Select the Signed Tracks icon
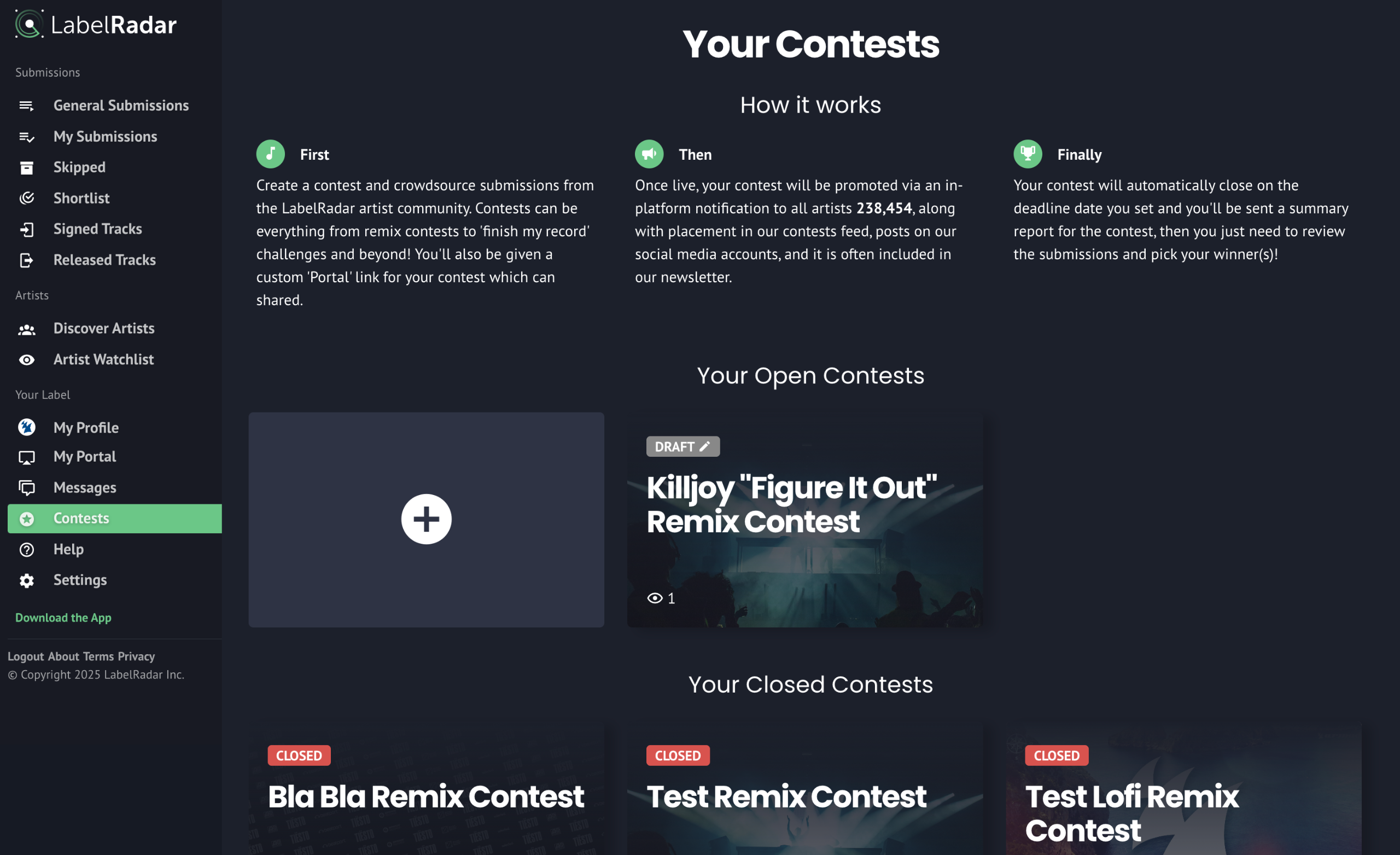Screen dimensions: 1400x855 (x=27, y=229)
